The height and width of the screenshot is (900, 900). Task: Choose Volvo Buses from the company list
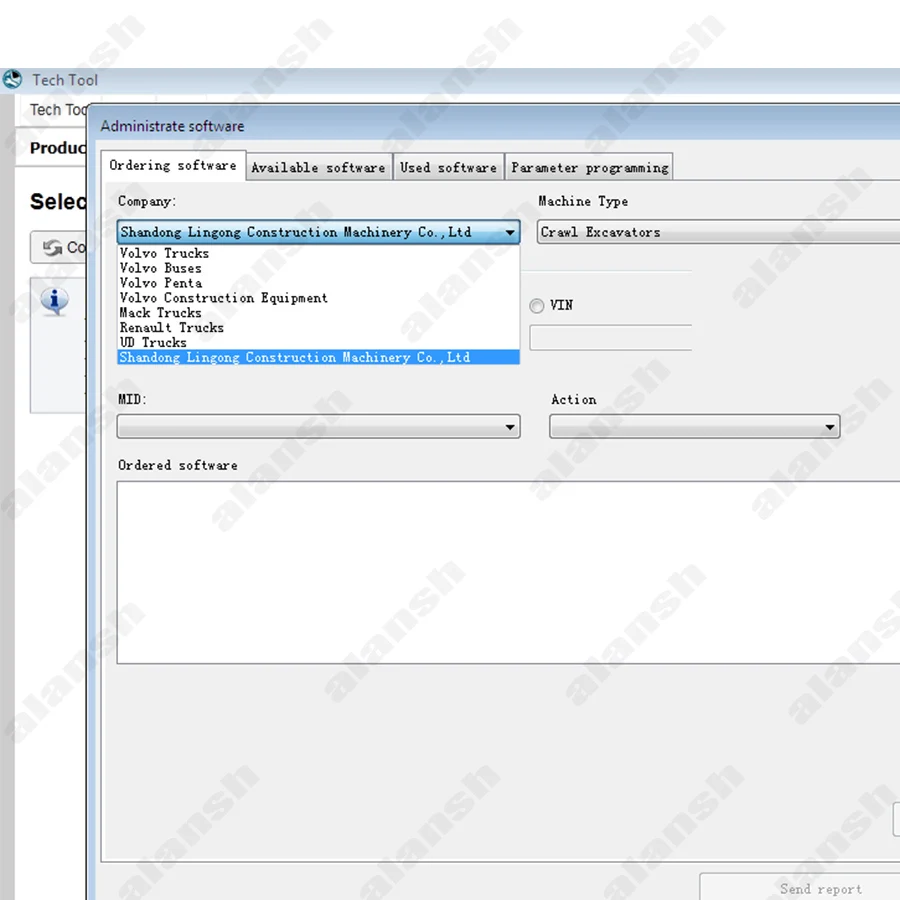click(x=319, y=268)
